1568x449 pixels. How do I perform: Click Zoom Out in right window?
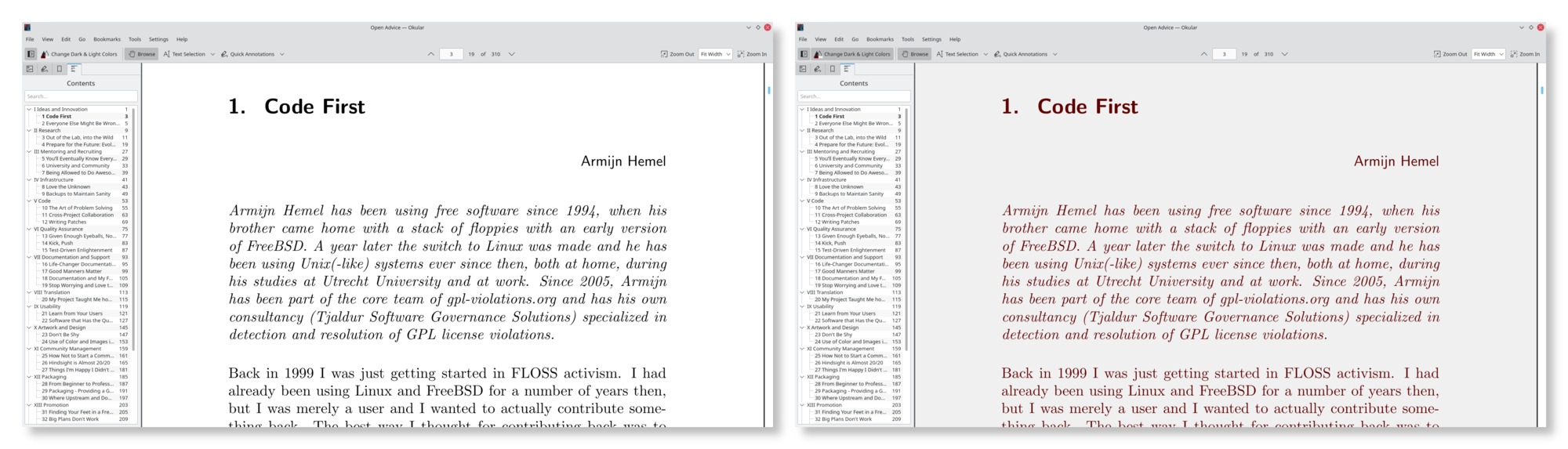point(1450,54)
